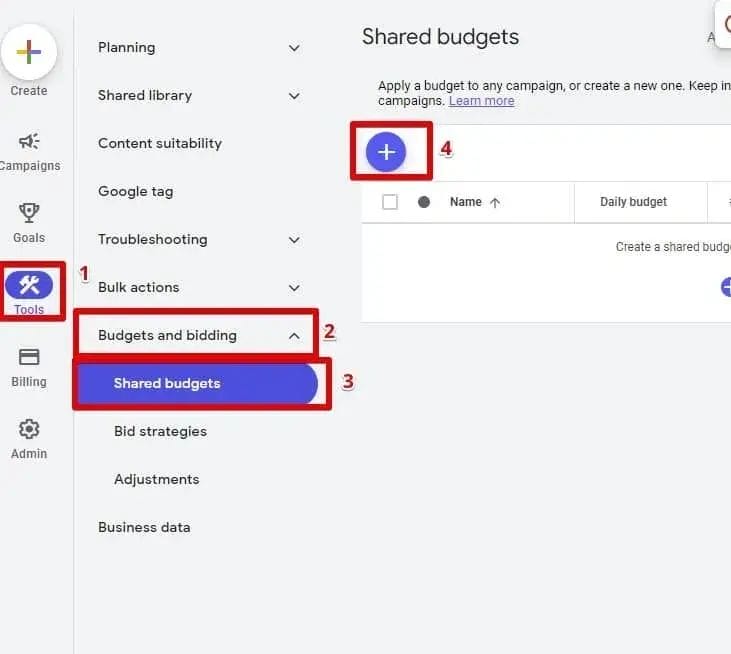The height and width of the screenshot is (654, 731).
Task: Go to Adjustments
Action: 157,480
